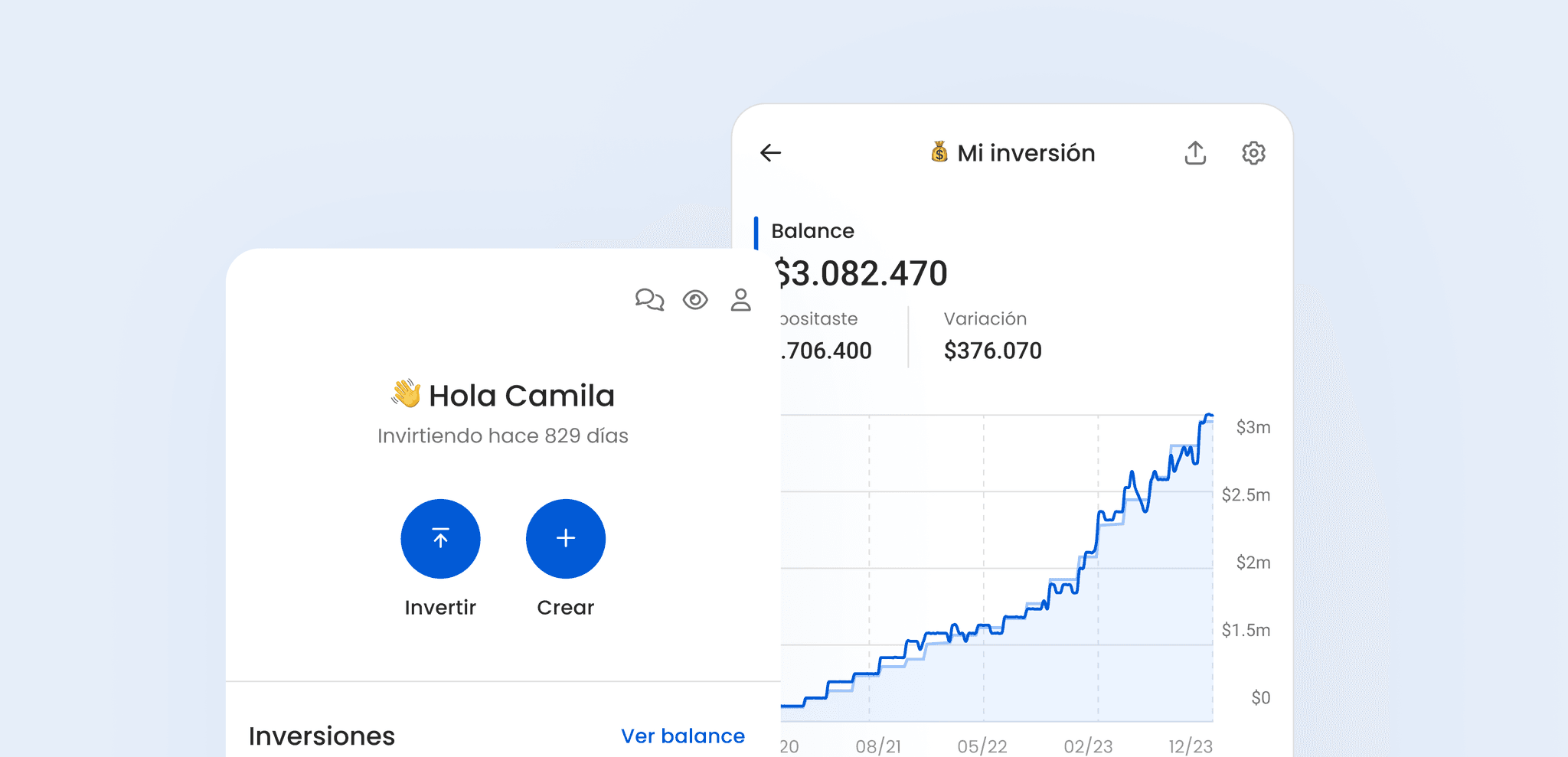Select the profile icon

[x=740, y=300]
